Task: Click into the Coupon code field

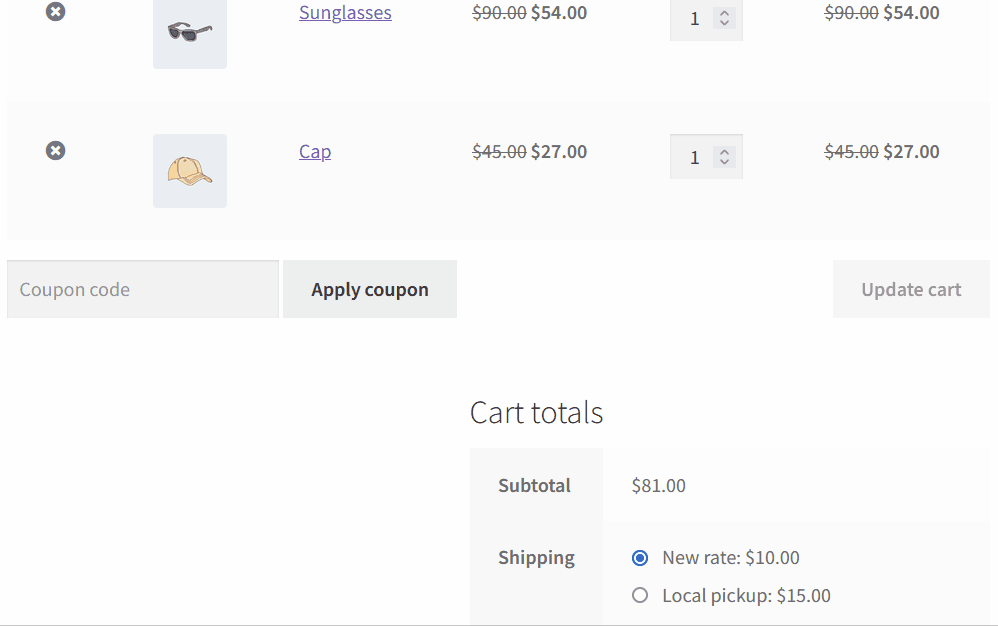Action: tap(143, 289)
